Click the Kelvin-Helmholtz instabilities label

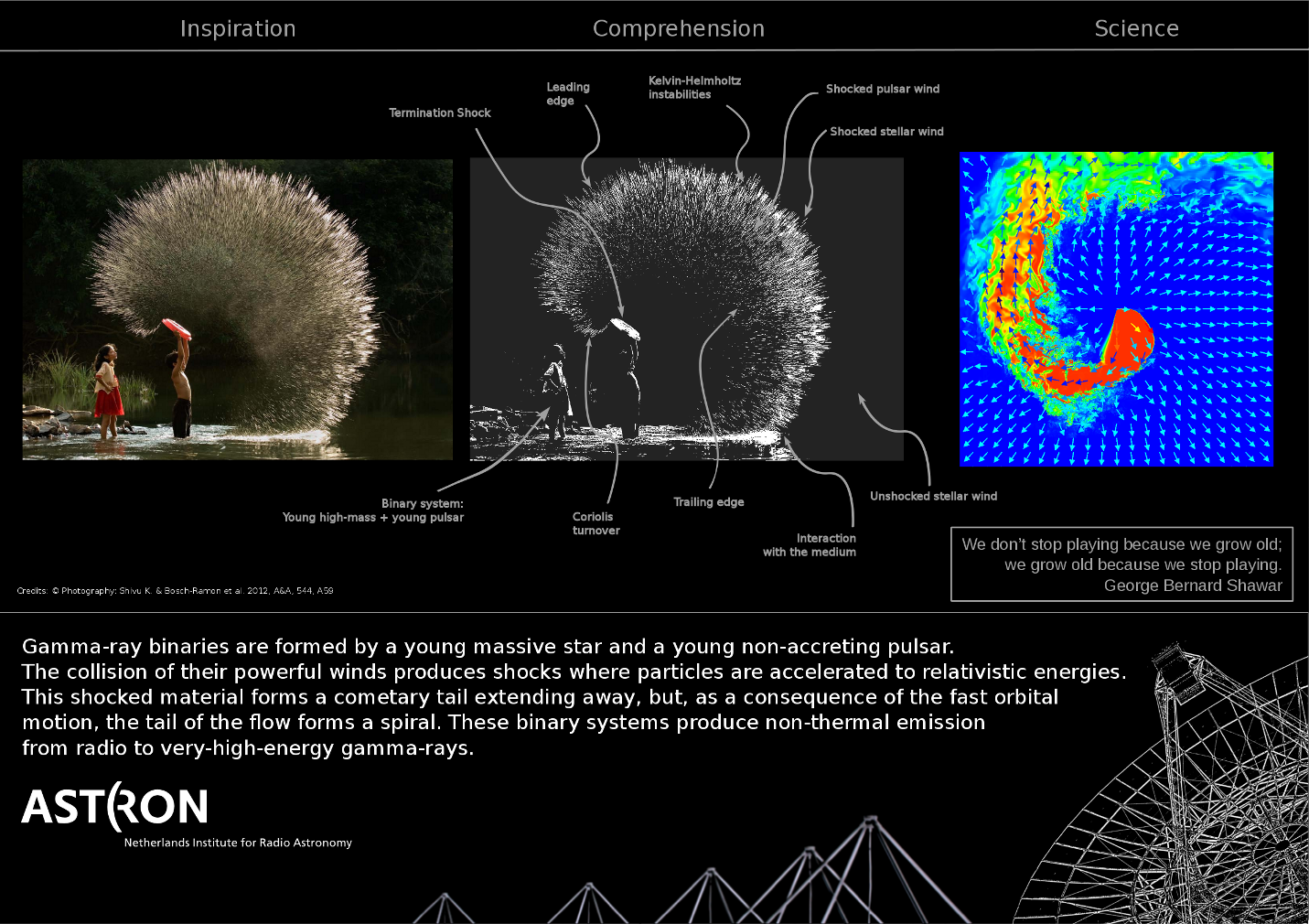pos(694,88)
